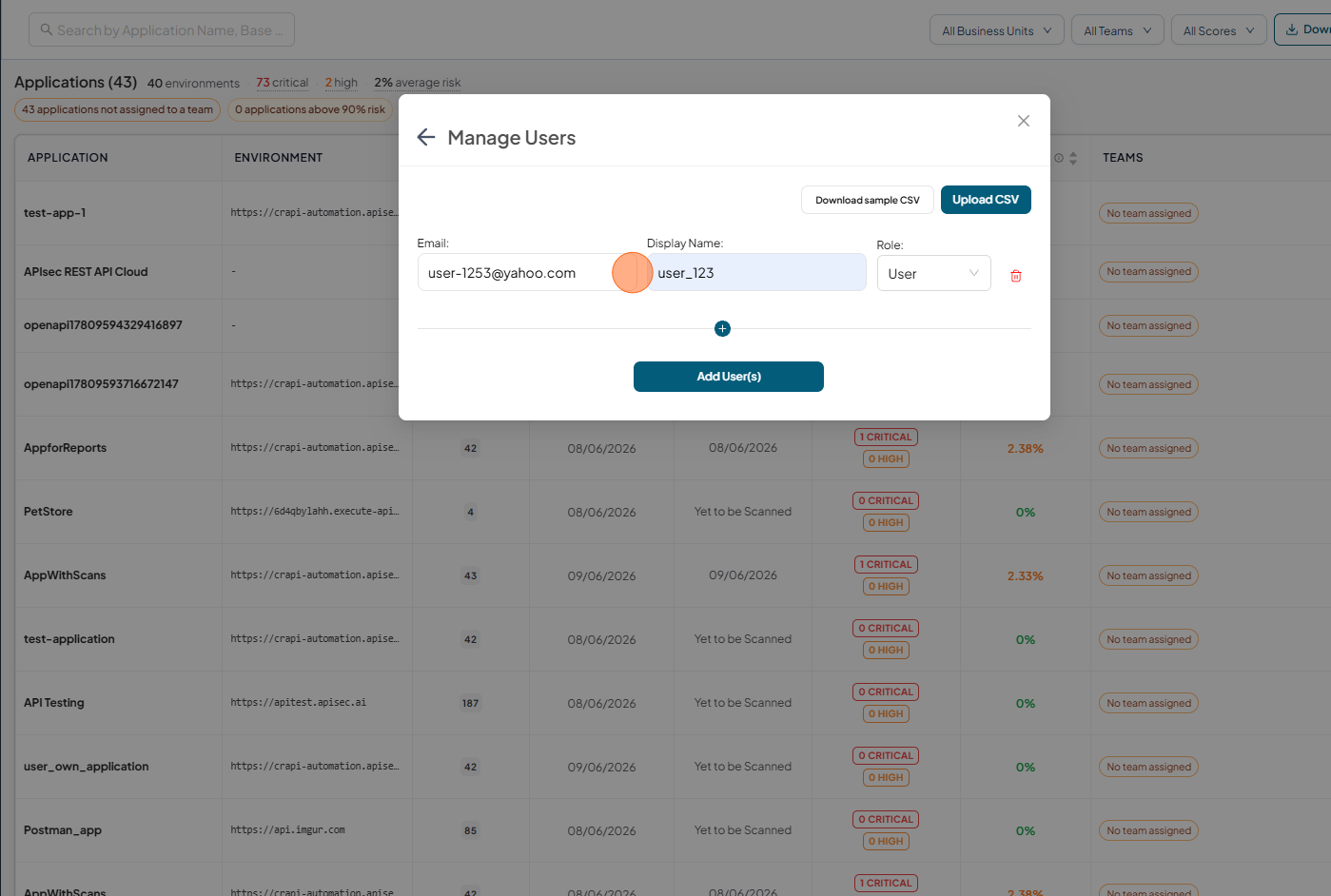Click 0 HIGH badge for PetStore

point(886,523)
